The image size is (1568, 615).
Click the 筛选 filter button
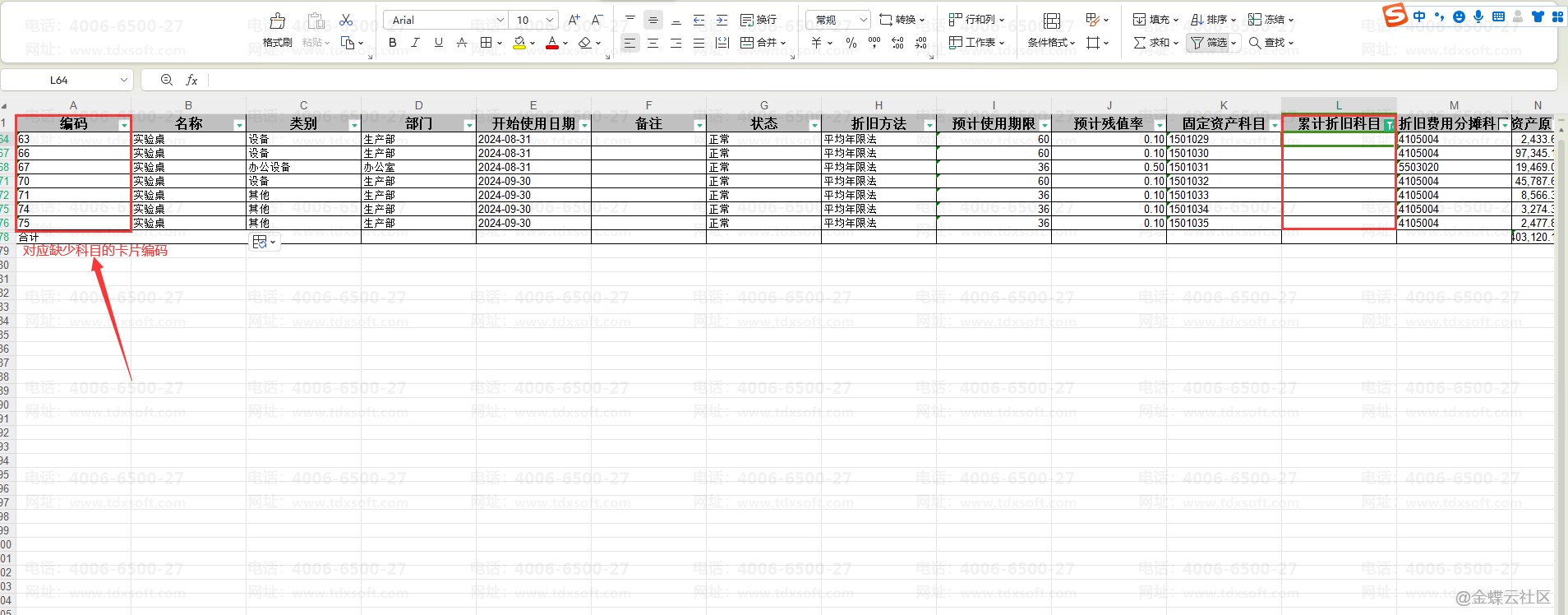tap(1211, 43)
